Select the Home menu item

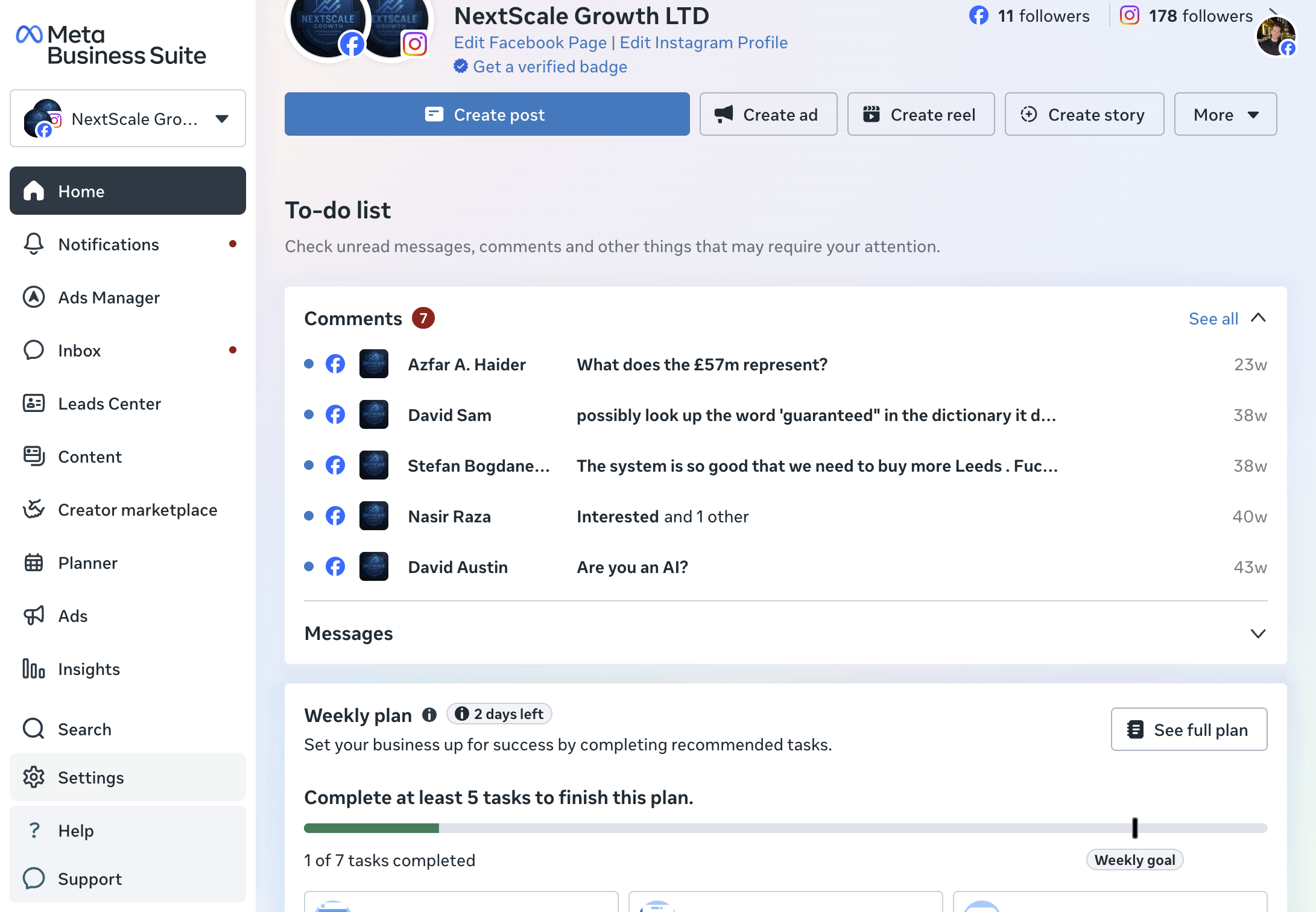(128, 191)
